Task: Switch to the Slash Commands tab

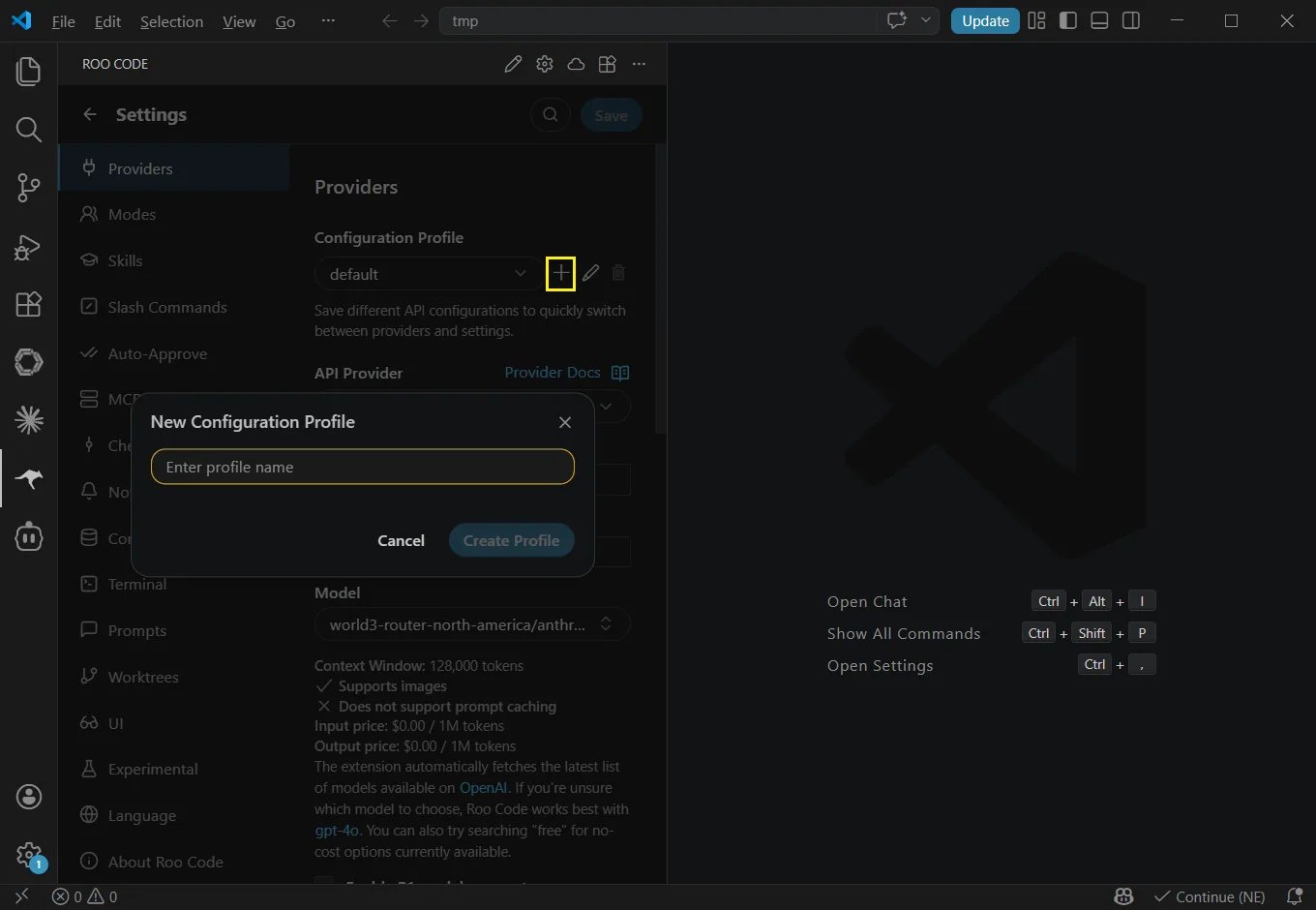Action: tap(174, 307)
